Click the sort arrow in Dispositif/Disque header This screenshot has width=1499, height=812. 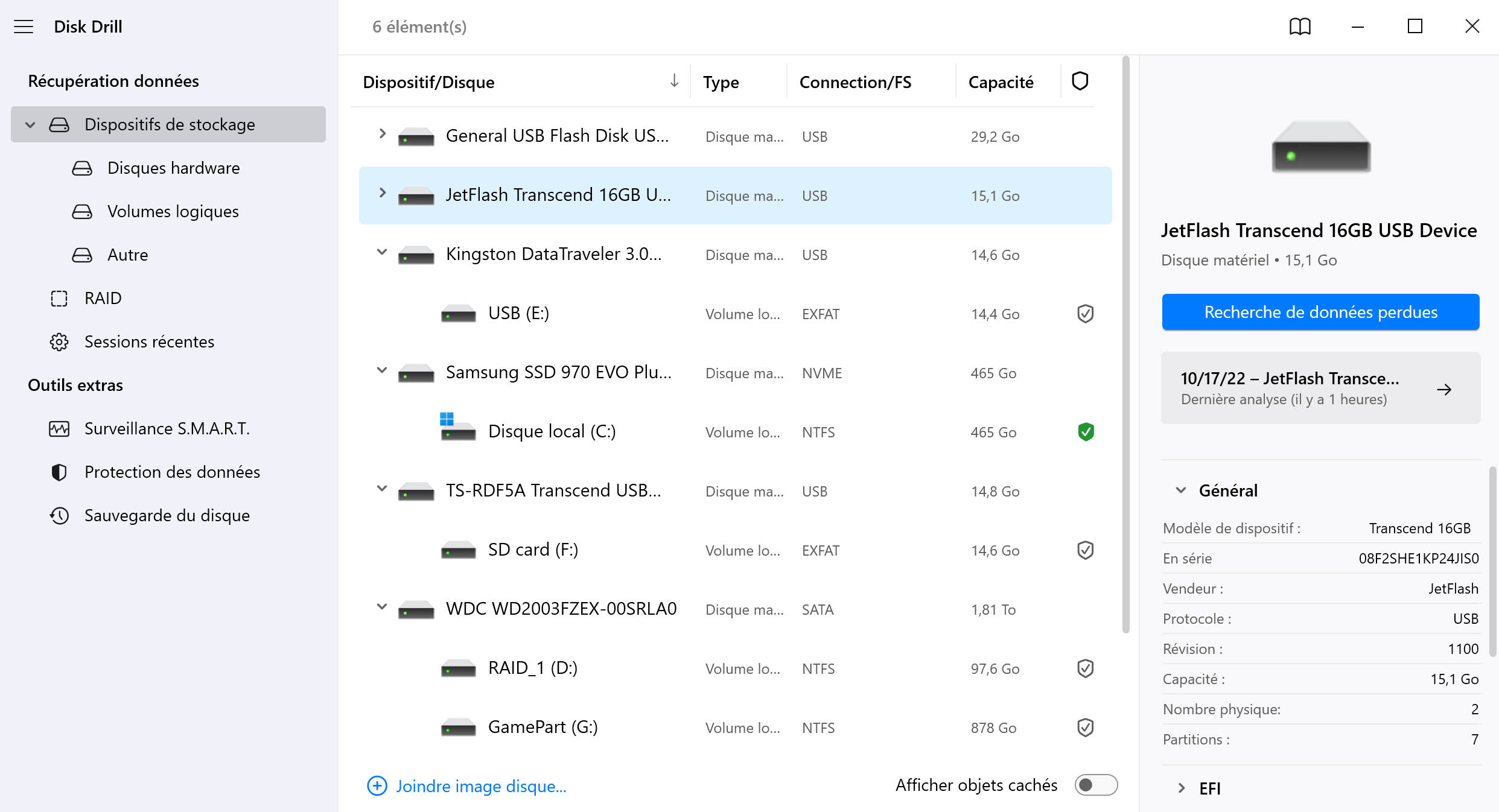point(674,80)
